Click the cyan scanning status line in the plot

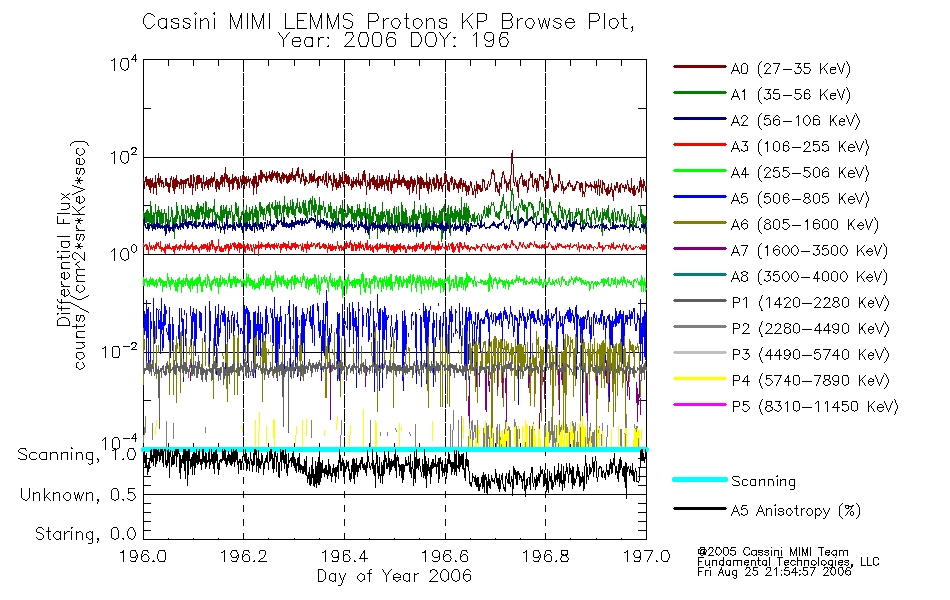(x=395, y=449)
